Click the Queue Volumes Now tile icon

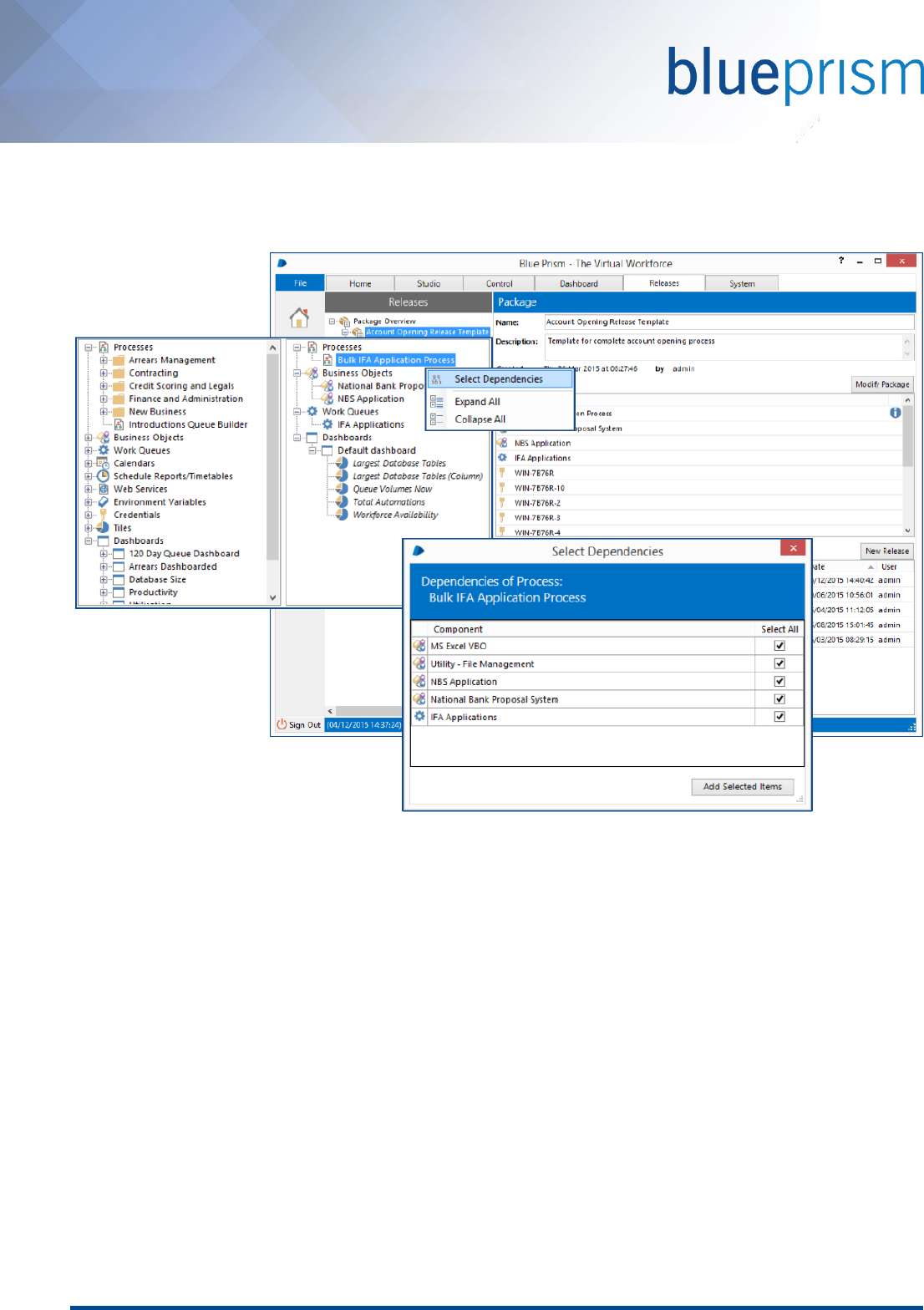(x=342, y=489)
